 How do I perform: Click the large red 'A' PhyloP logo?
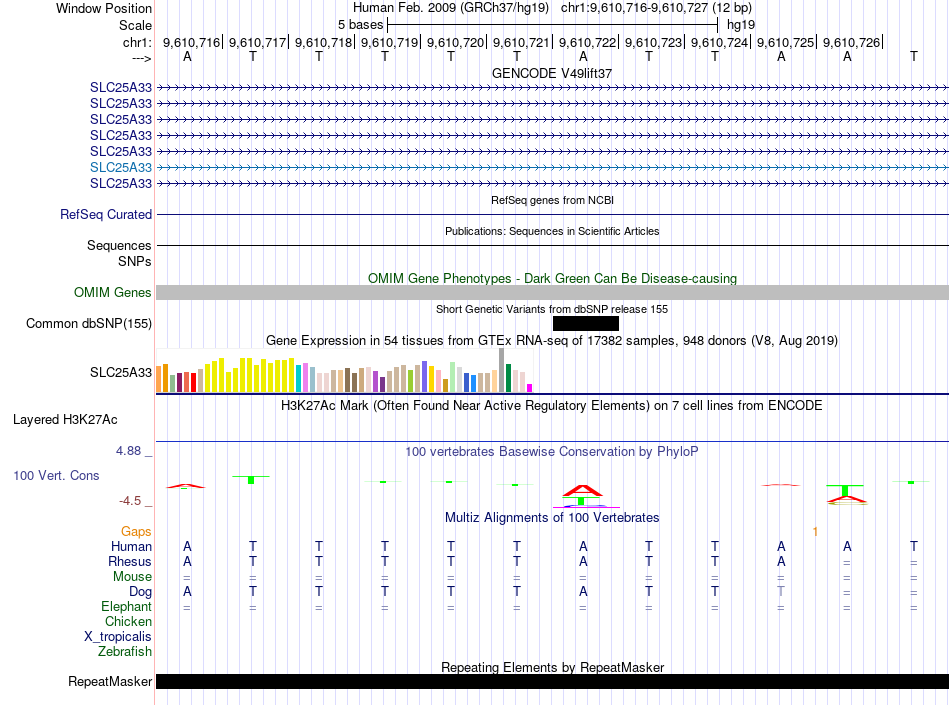pos(582,490)
